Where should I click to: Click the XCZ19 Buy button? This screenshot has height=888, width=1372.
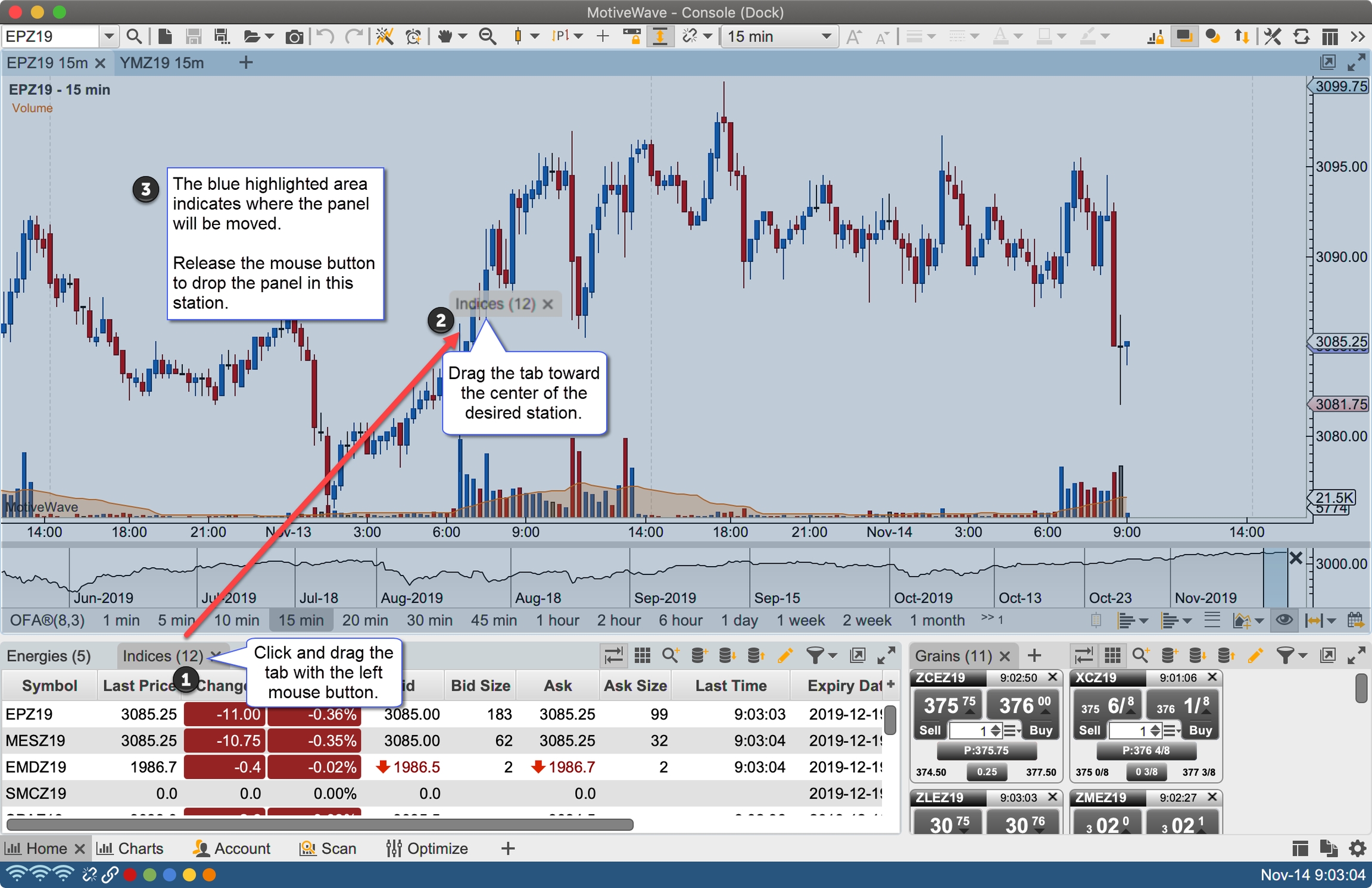[1200, 730]
